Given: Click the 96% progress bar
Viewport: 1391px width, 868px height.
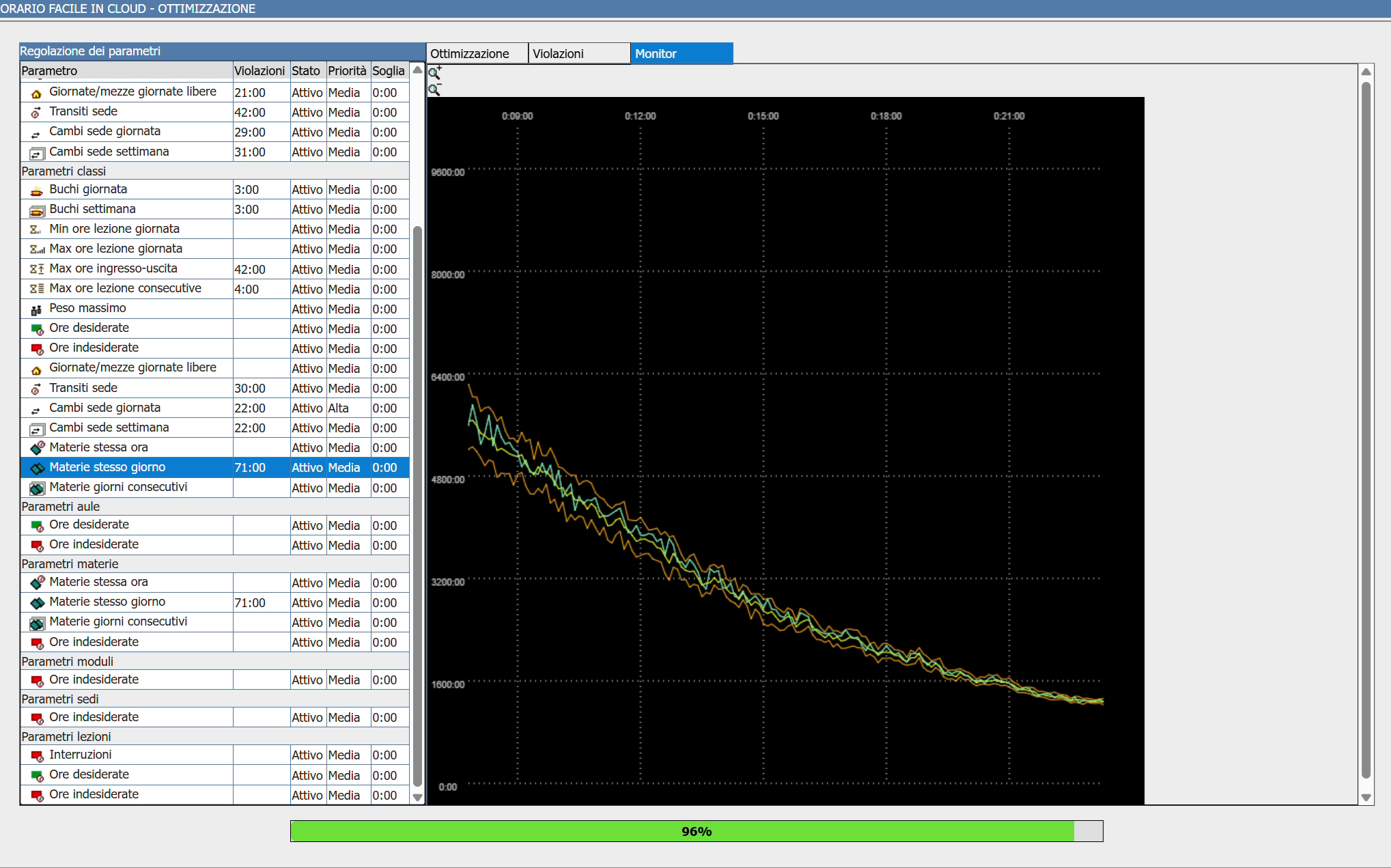Looking at the screenshot, I should [x=697, y=831].
